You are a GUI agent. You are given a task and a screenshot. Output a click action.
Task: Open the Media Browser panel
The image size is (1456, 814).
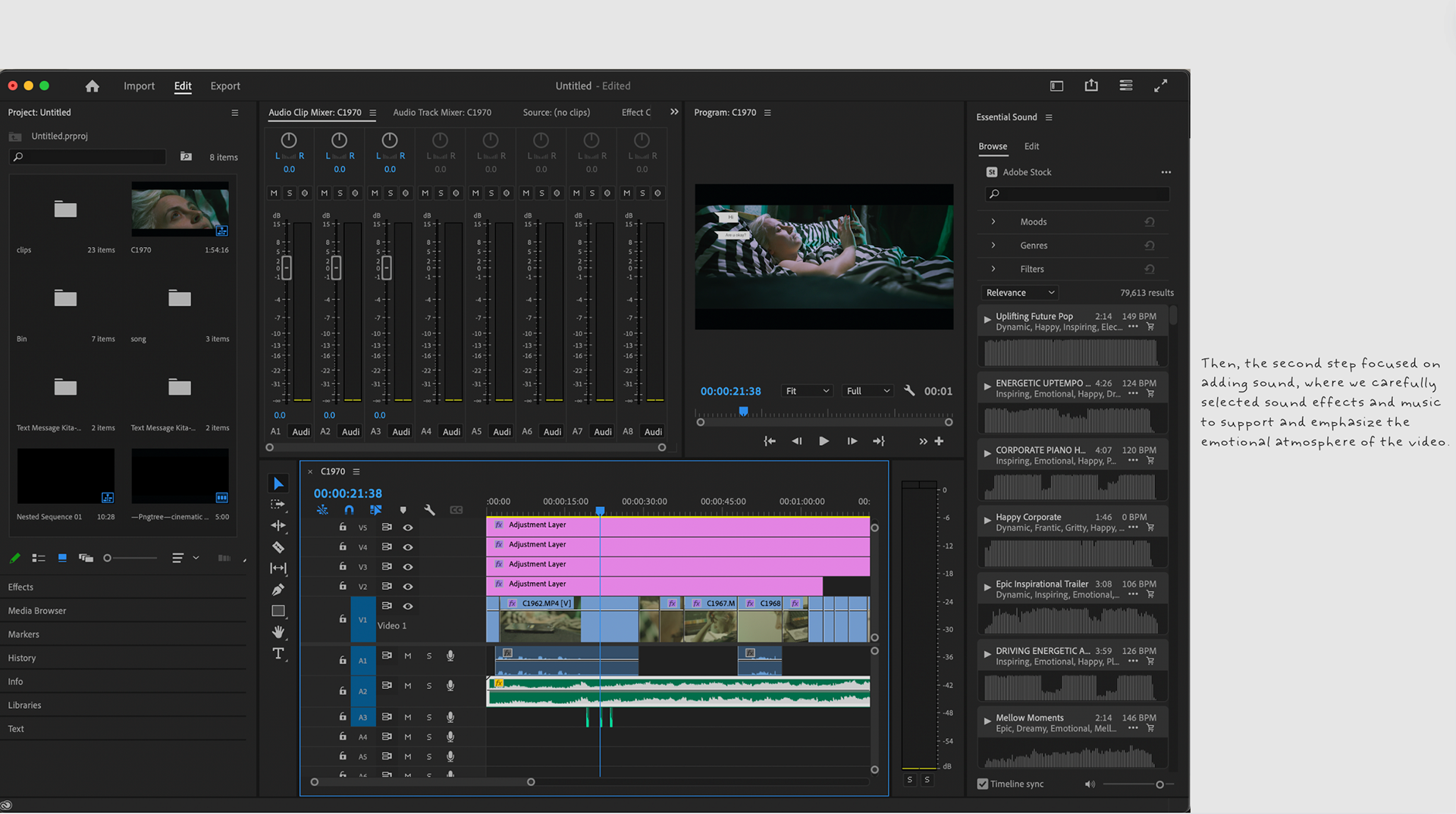(x=37, y=611)
